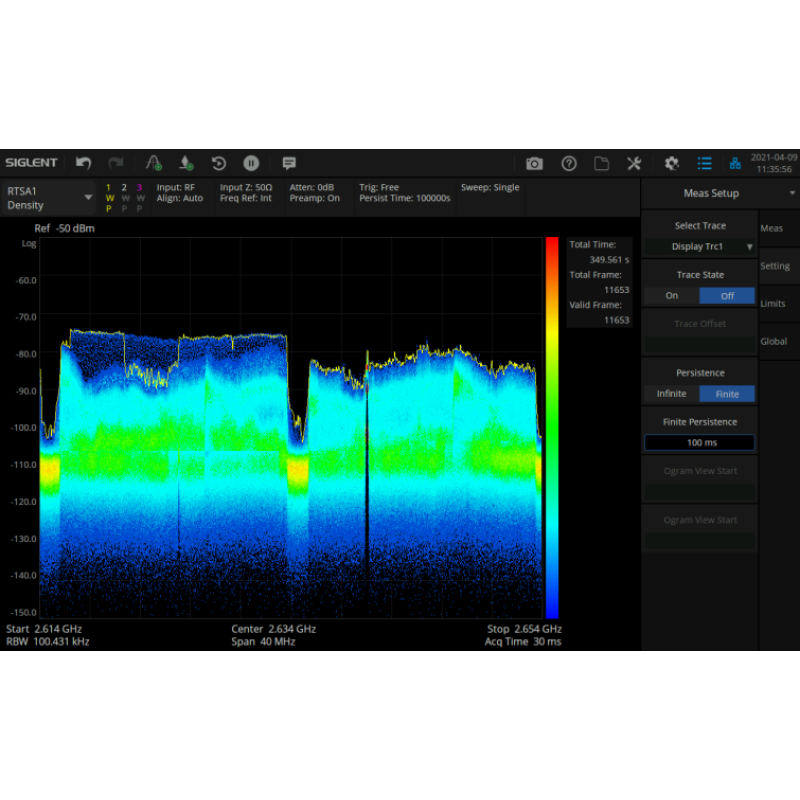Click the camera screenshot icon

coord(534,163)
